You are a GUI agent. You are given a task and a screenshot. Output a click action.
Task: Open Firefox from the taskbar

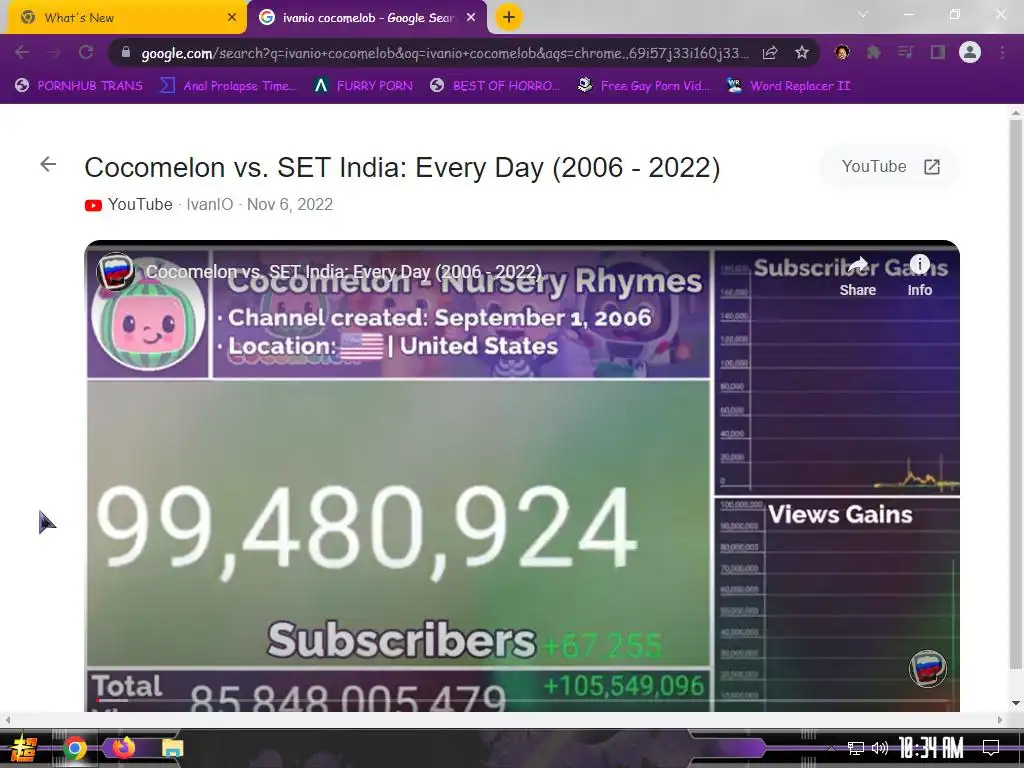pyautogui.click(x=123, y=747)
